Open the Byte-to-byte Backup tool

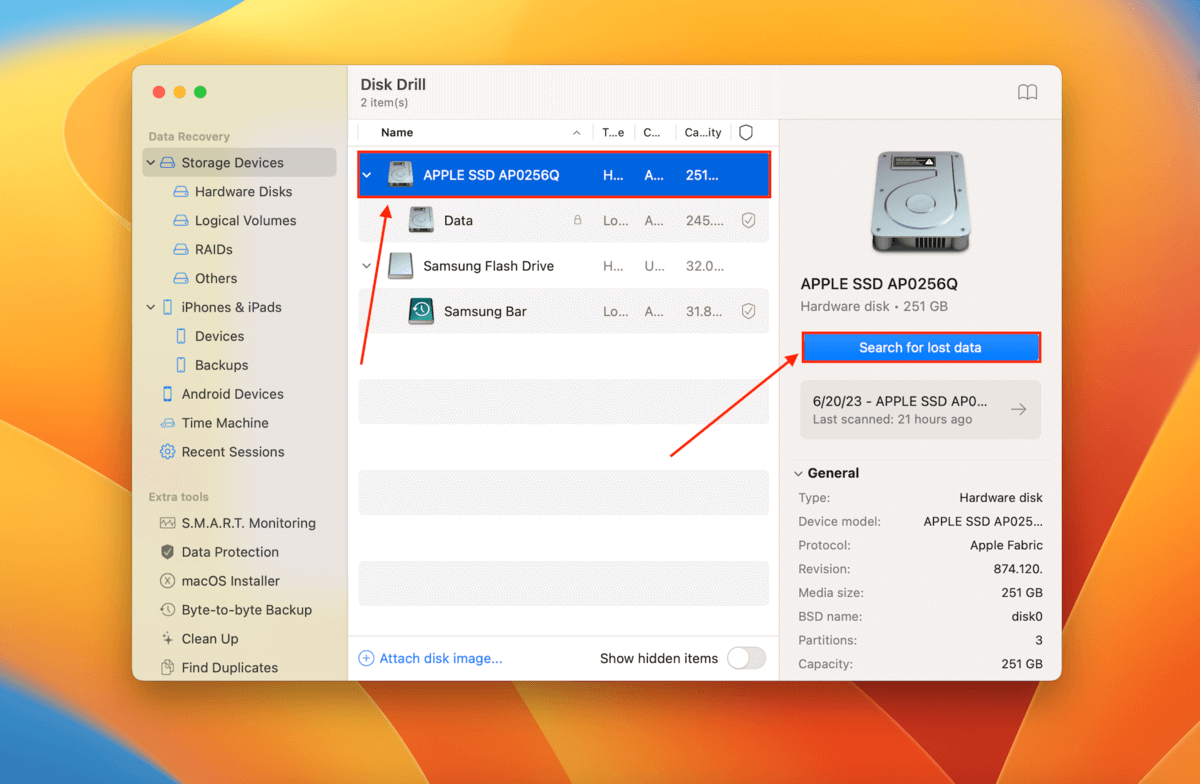(246, 610)
